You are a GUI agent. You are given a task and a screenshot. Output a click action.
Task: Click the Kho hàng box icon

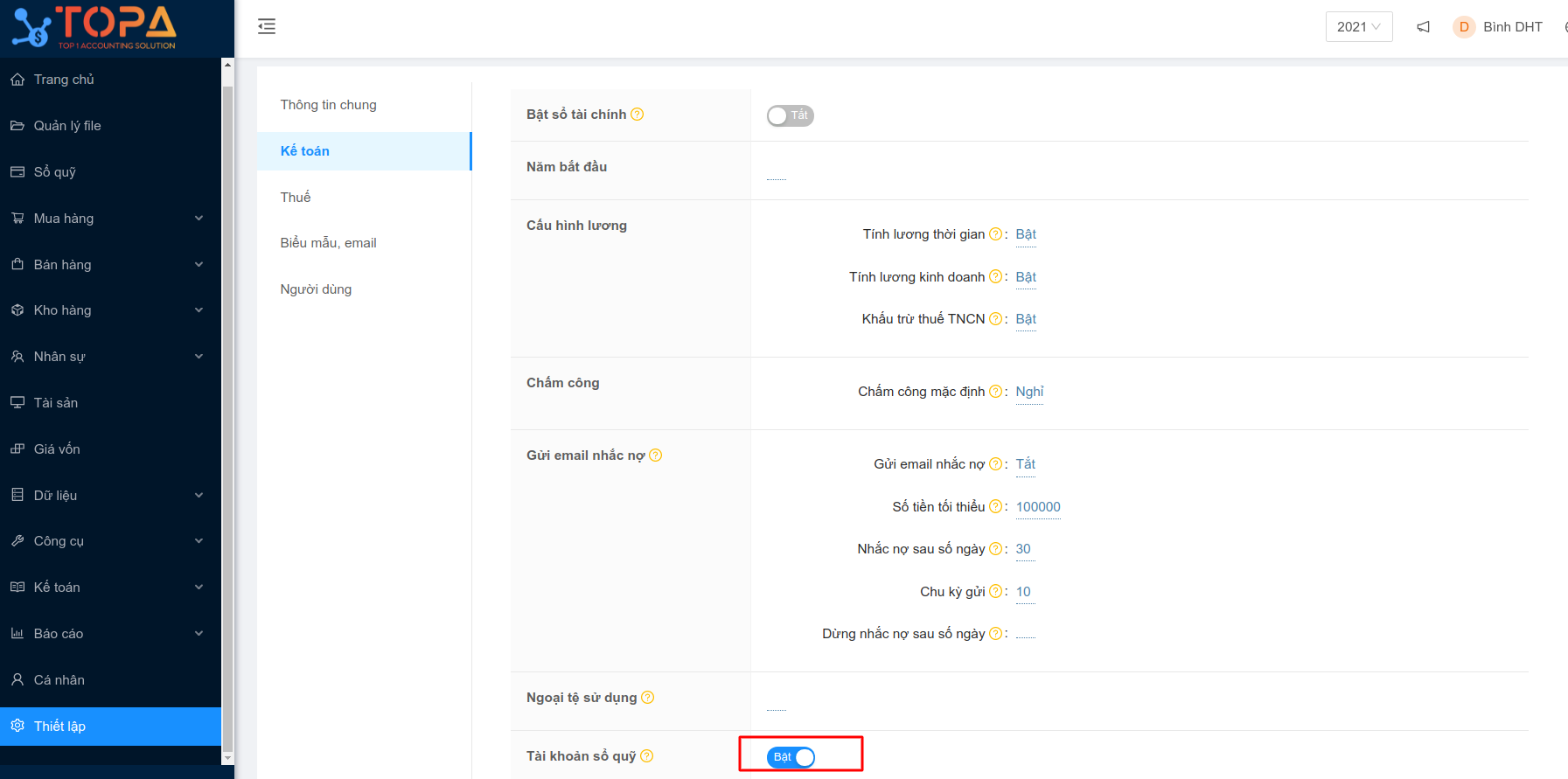click(17, 310)
